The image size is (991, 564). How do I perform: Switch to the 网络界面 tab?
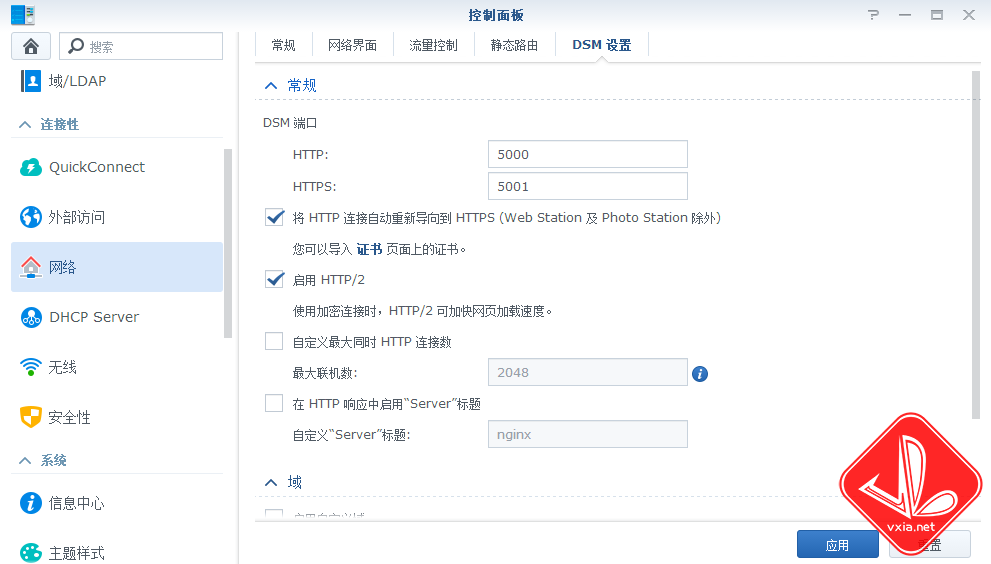352,45
